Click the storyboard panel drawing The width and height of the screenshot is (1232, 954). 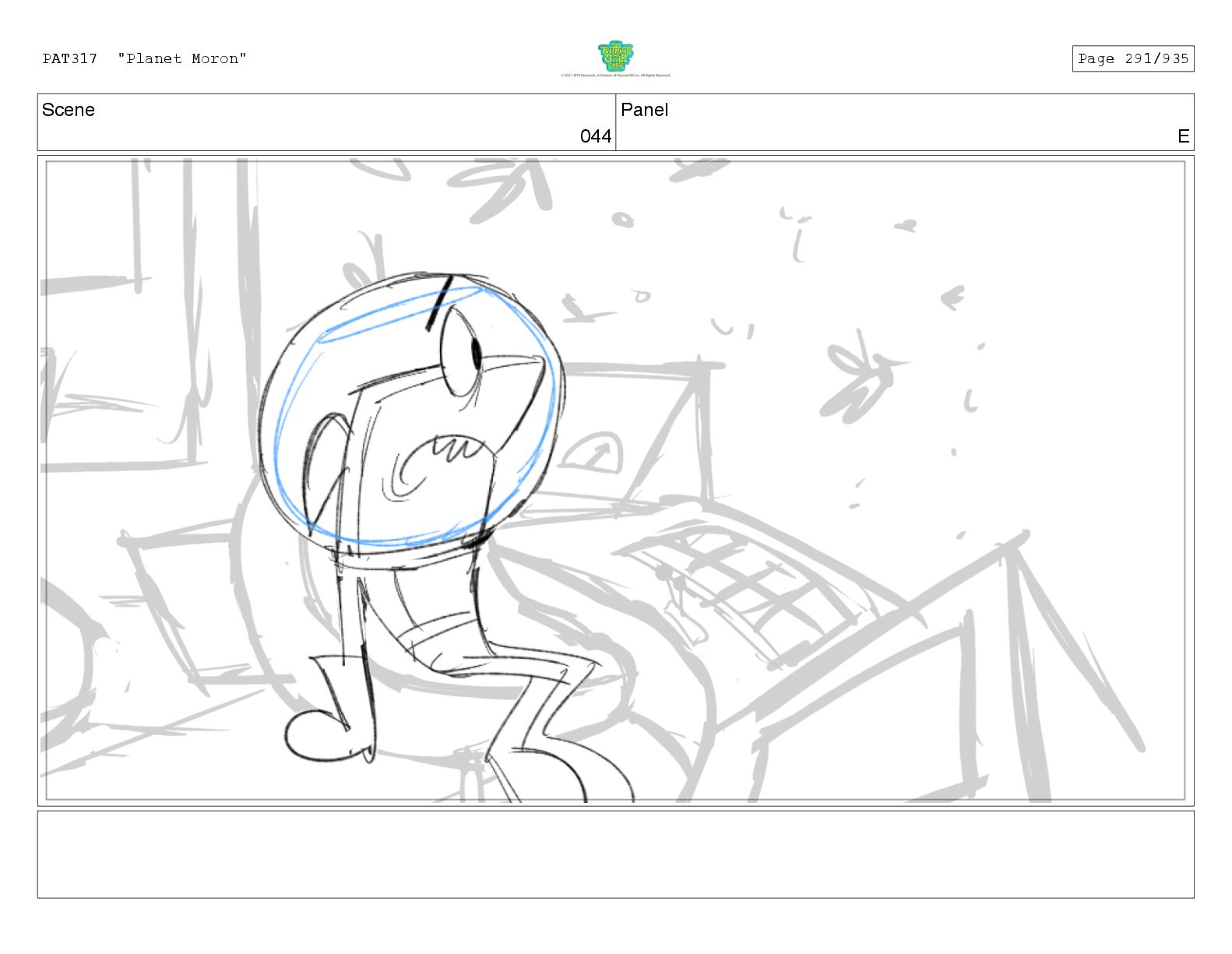tap(615, 480)
